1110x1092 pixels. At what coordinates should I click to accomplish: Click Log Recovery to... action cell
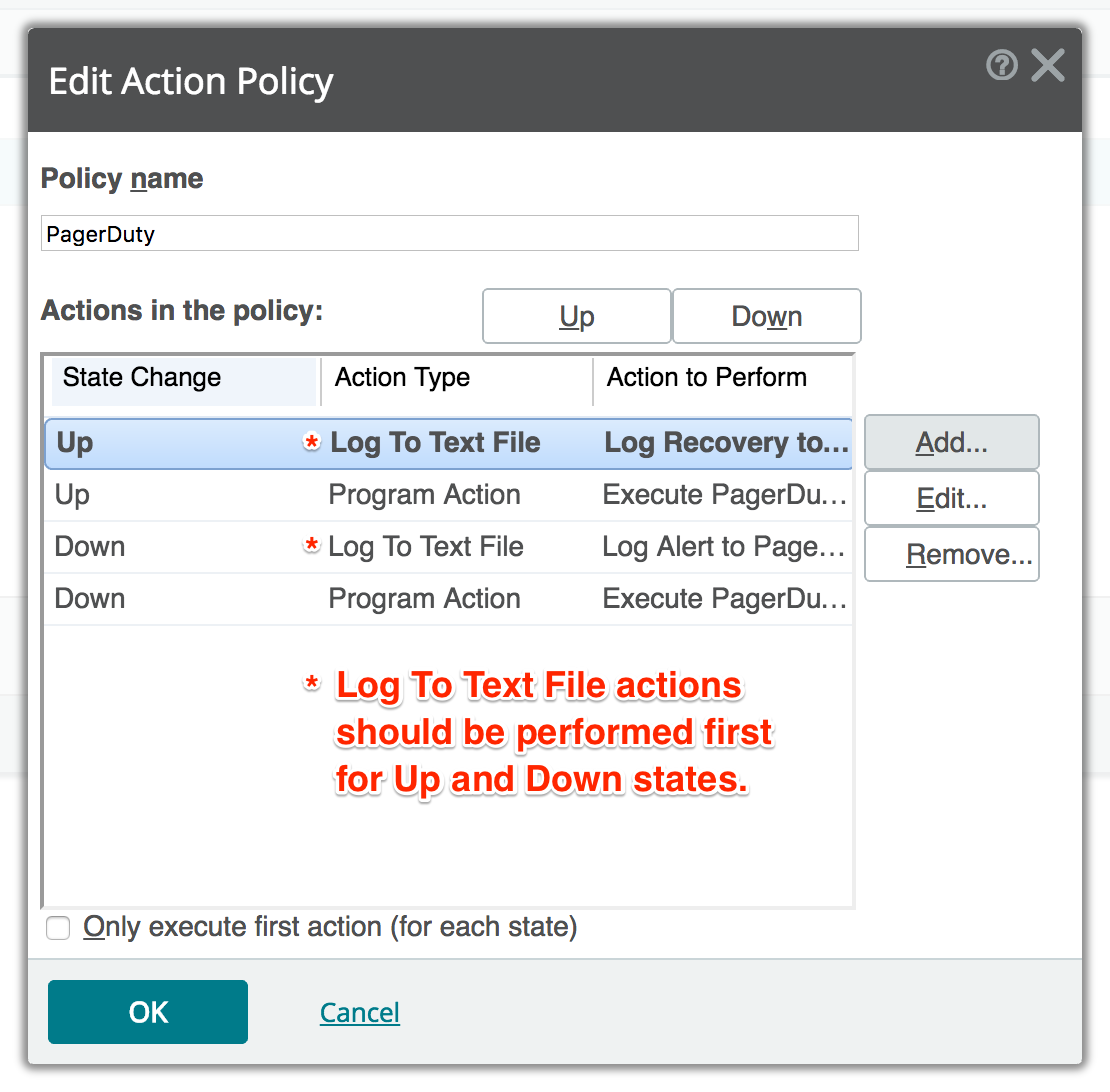coord(726,443)
